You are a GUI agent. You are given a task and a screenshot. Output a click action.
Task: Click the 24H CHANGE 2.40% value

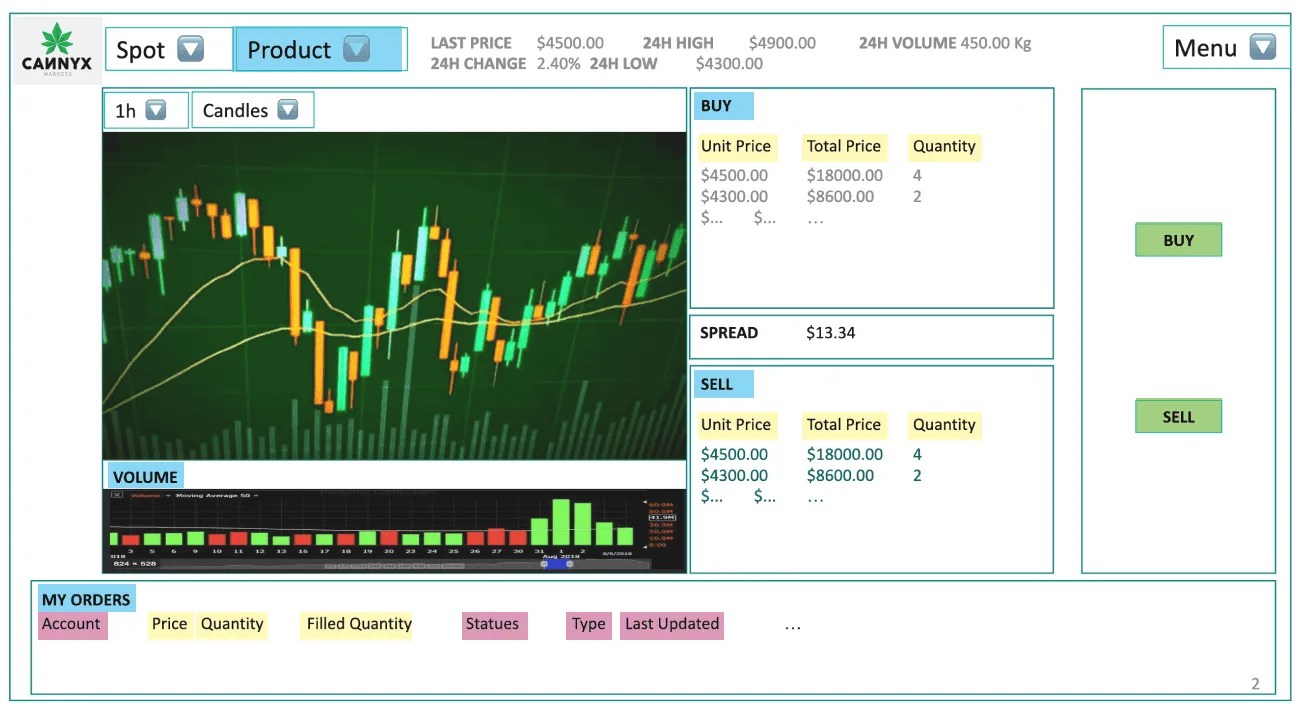[559, 64]
